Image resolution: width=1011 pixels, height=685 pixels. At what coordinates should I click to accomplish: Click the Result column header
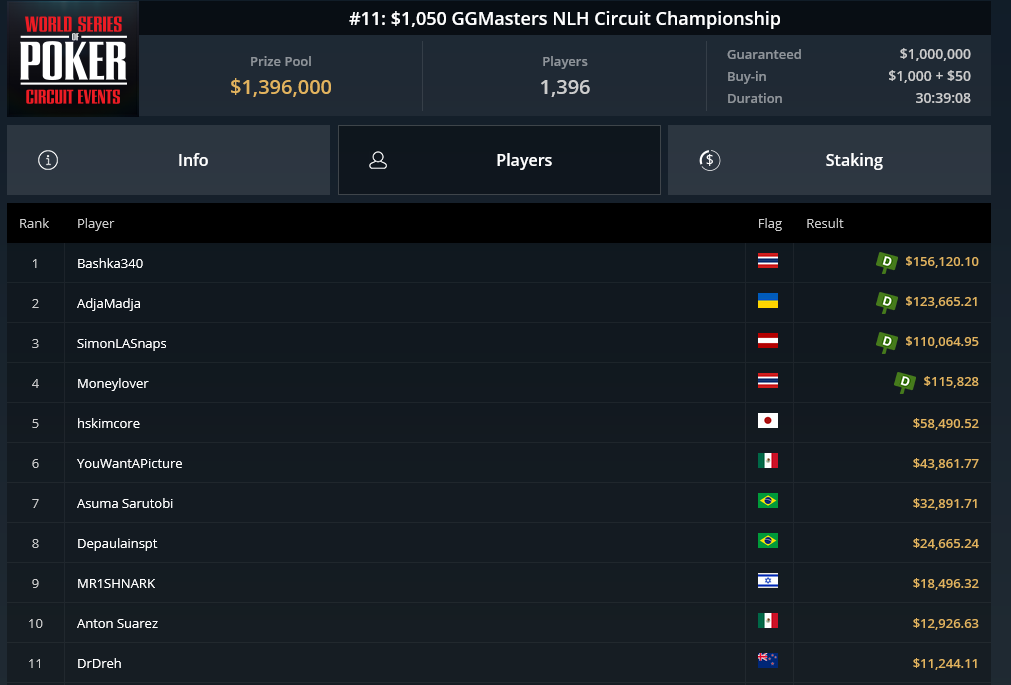825,223
